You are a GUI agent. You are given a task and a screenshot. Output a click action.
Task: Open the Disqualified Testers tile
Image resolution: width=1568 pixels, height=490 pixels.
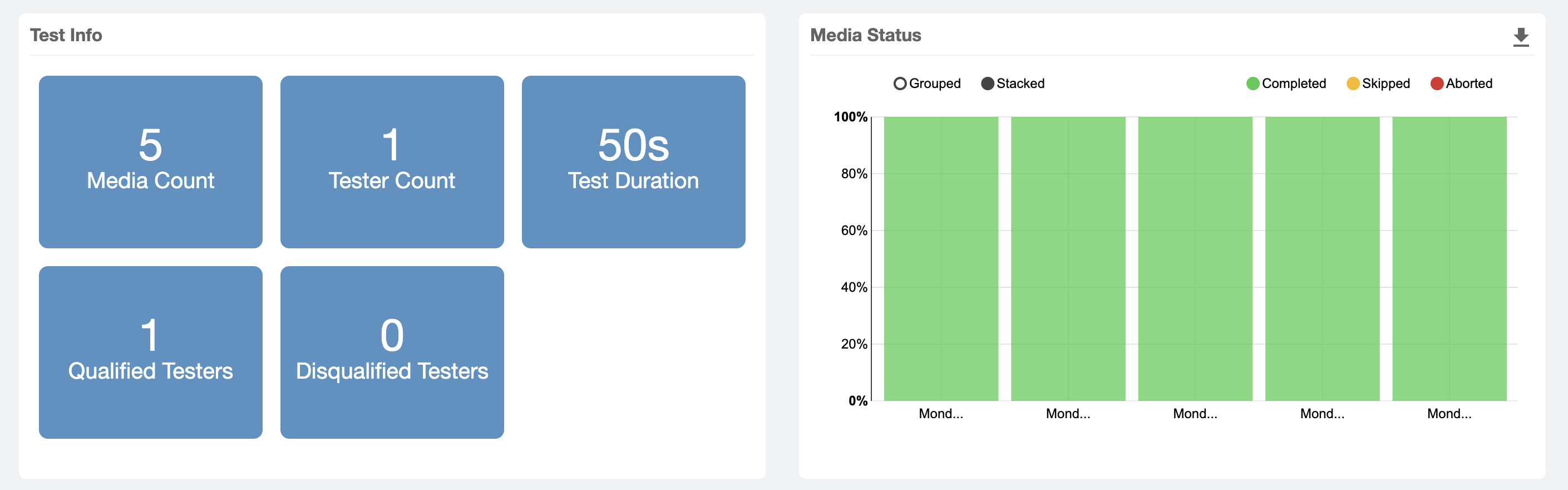[x=392, y=352]
